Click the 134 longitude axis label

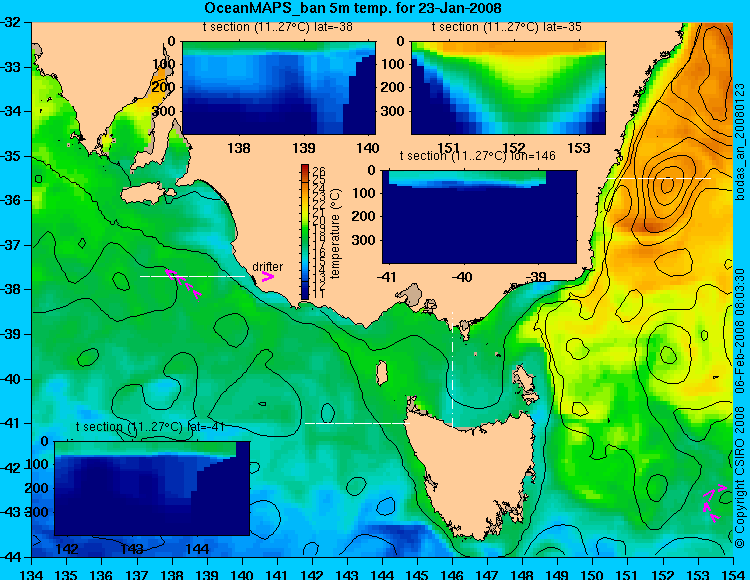click(33, 574)
